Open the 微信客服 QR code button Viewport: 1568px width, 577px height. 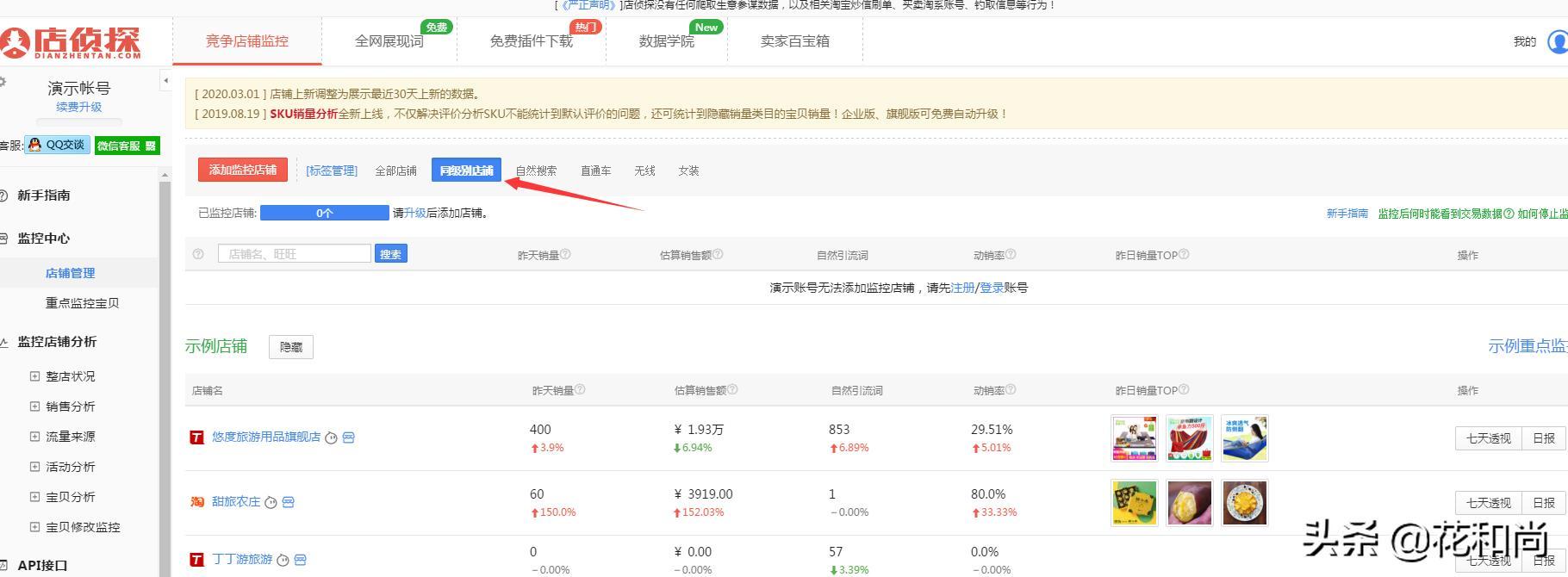(128, 146)
